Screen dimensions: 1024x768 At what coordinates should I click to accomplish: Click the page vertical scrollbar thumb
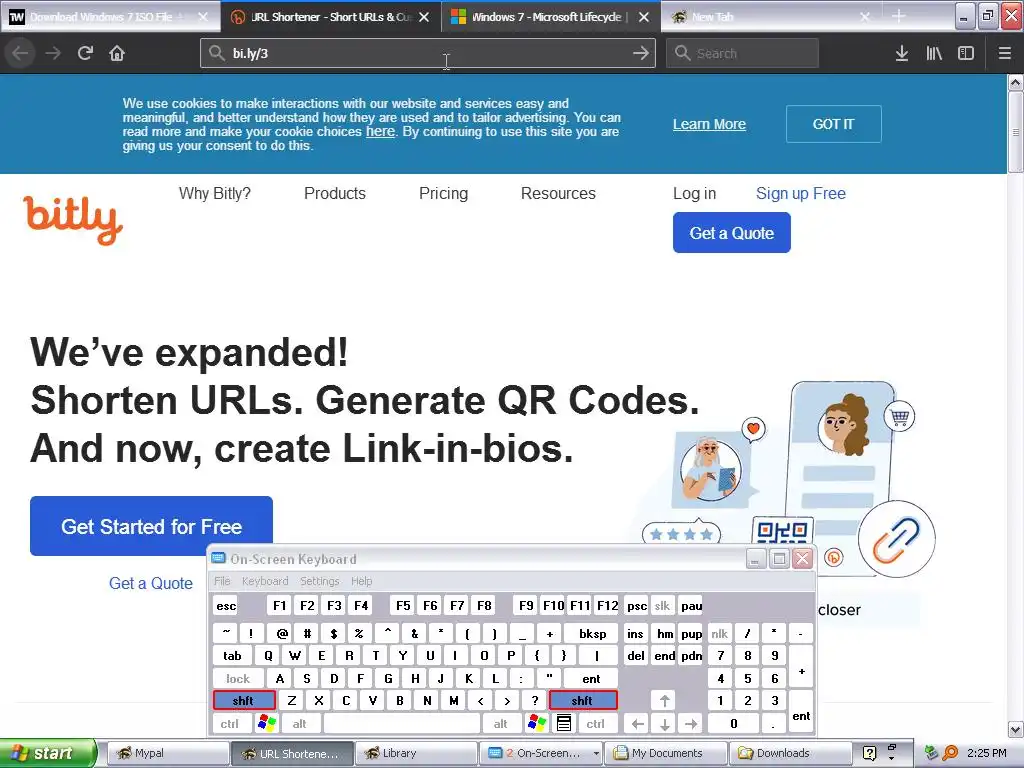(x=1016, y=132)
